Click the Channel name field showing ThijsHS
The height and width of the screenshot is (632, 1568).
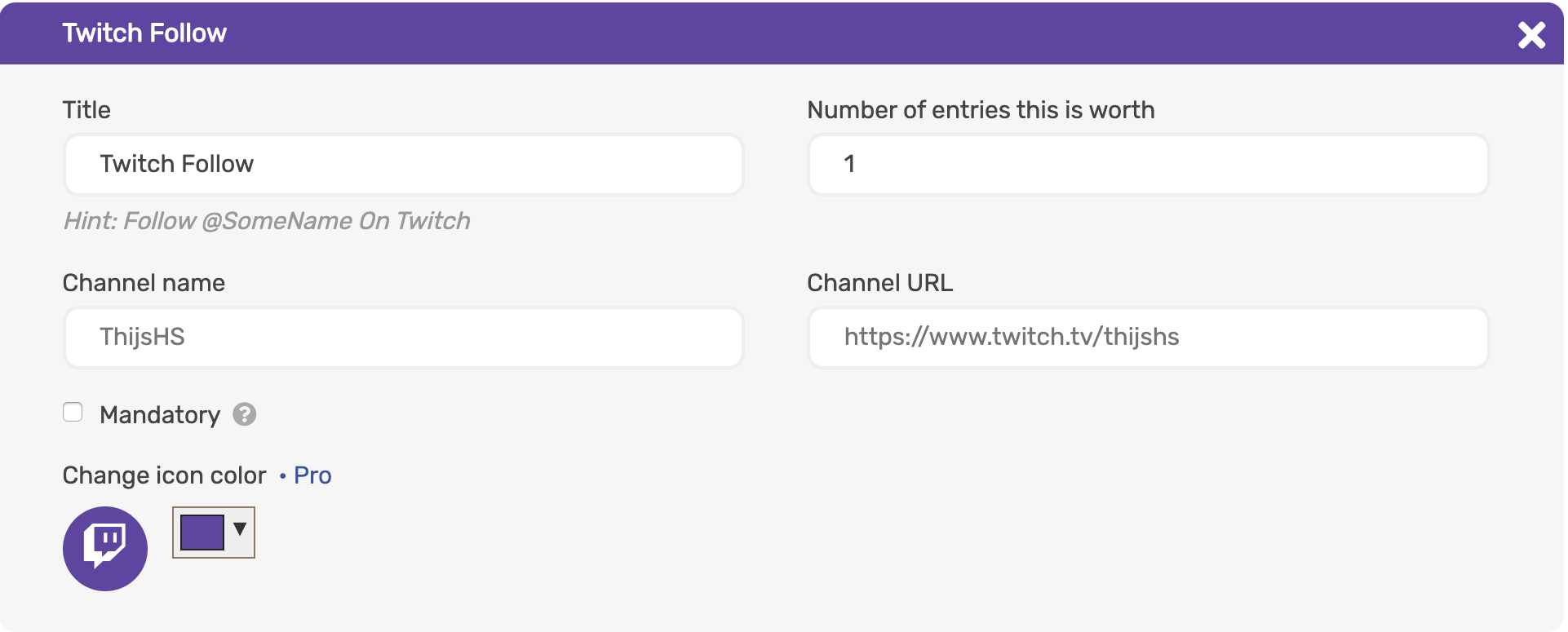click(403, 337)
